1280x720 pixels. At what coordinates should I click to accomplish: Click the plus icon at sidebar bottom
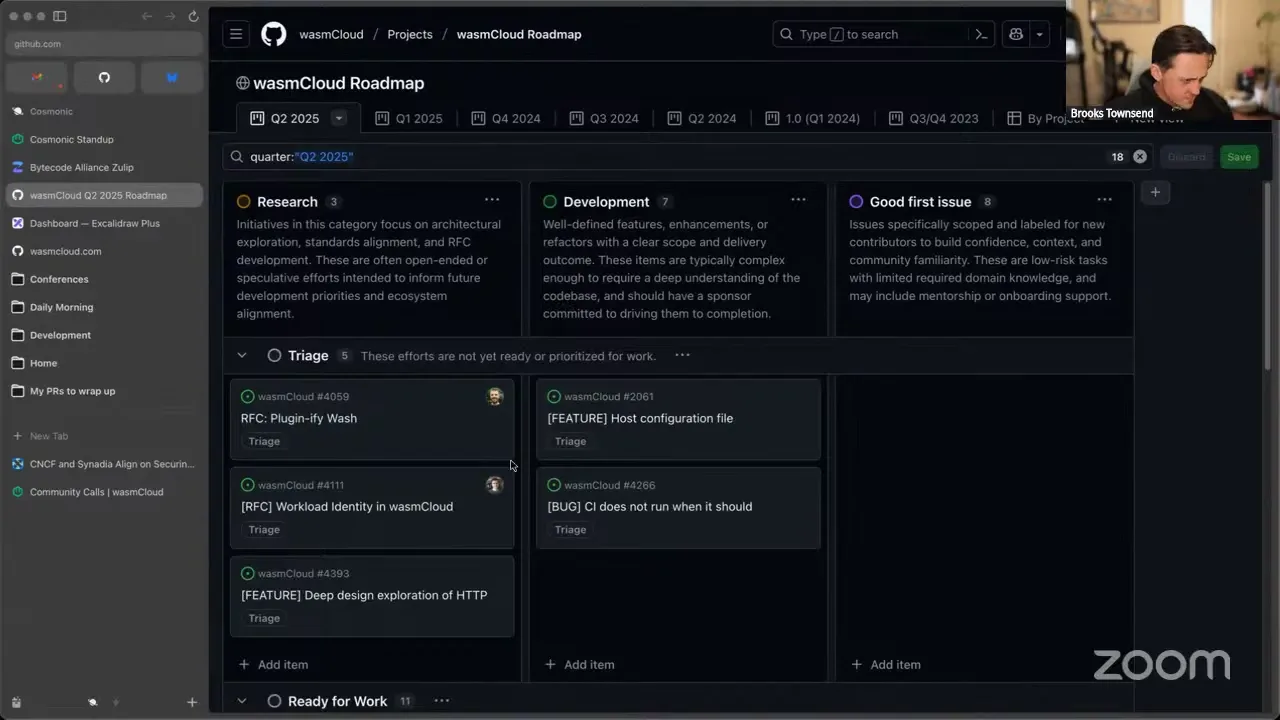coord(192,702)
